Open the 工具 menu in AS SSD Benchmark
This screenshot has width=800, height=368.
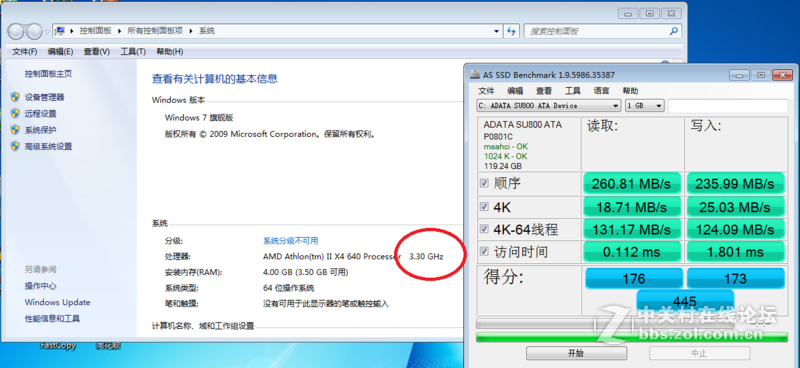[572, 91]
